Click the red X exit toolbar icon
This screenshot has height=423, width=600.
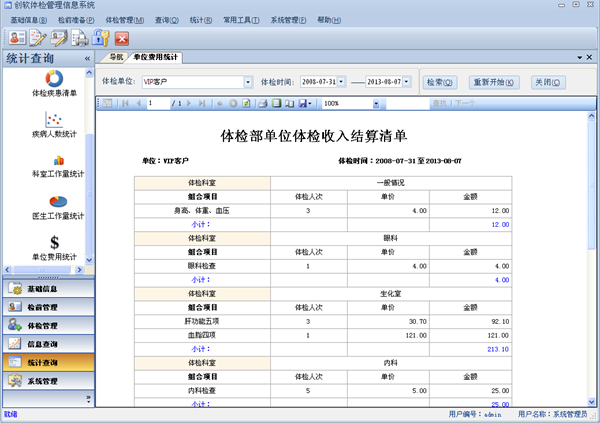click(122, 39)
